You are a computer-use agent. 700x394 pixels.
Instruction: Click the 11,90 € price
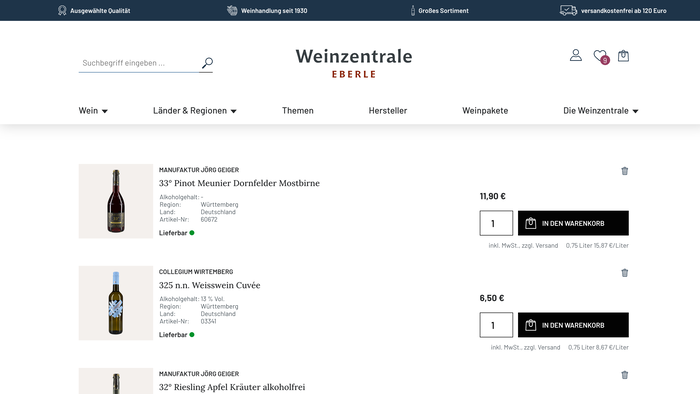coord(493,196)
